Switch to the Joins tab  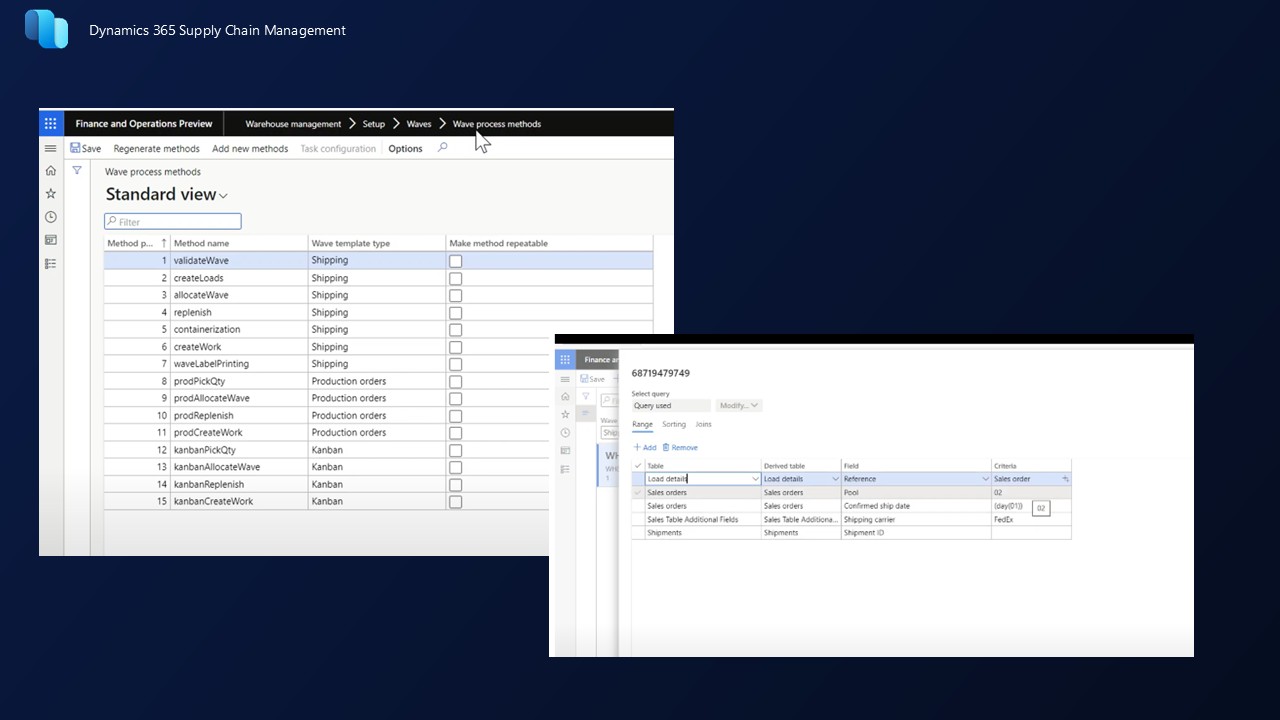tap(704, 425)
